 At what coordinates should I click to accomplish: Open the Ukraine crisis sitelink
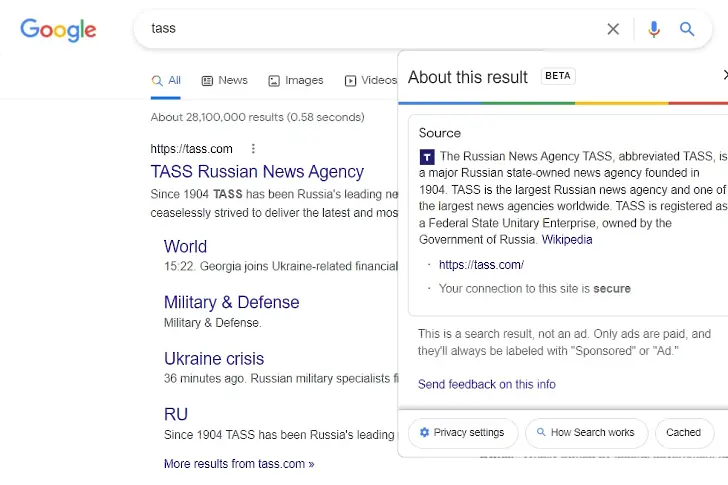214,359
